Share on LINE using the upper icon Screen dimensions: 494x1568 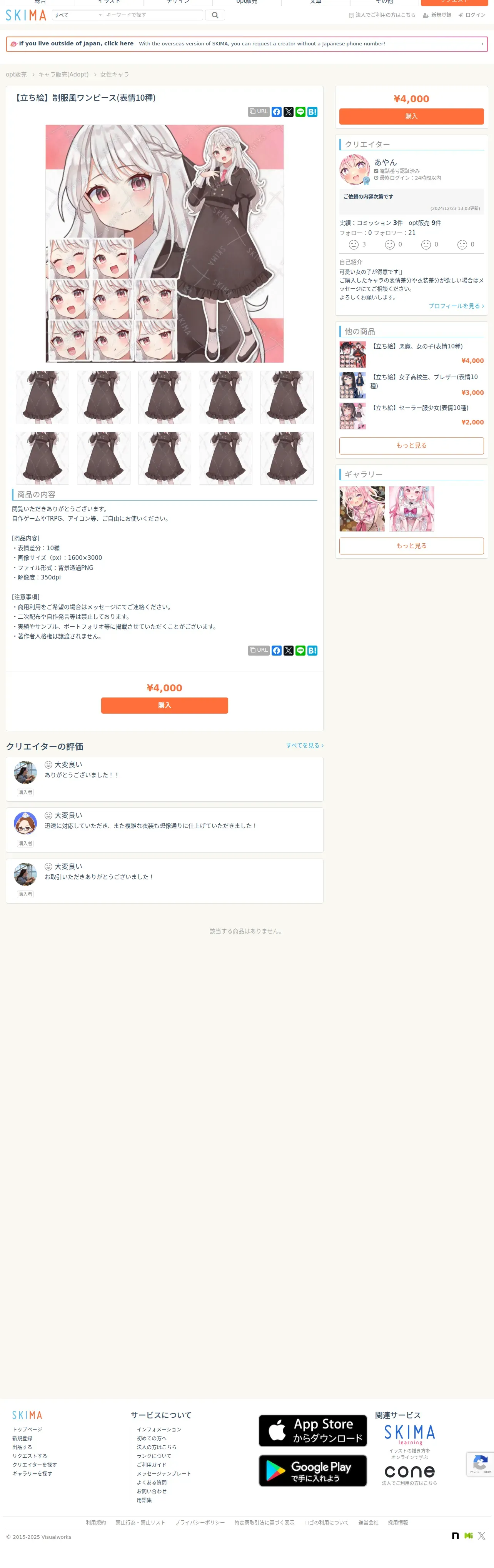pyautogui.click(x=300, y=112)
